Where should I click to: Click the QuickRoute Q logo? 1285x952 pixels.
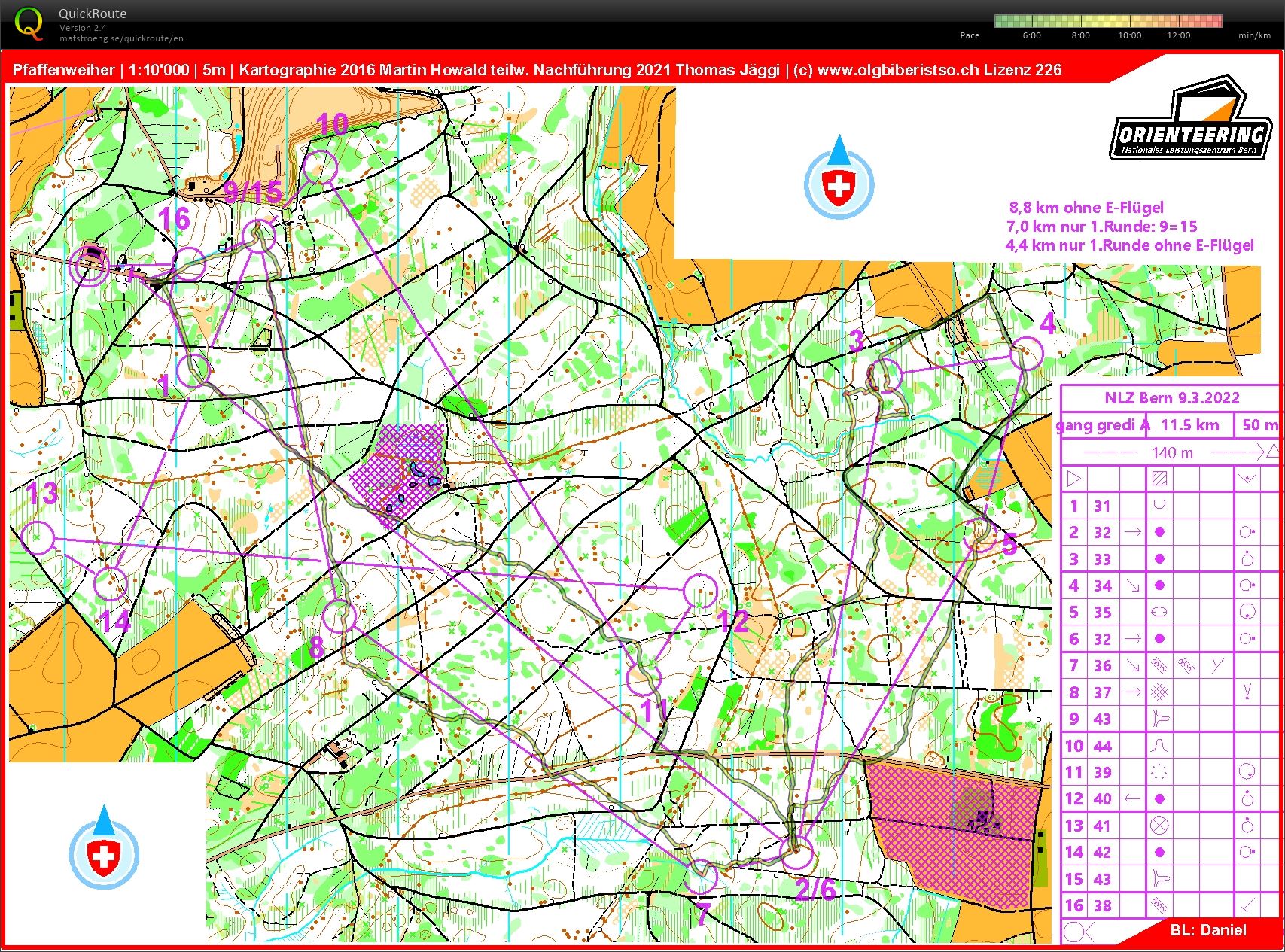coord(28,23)
